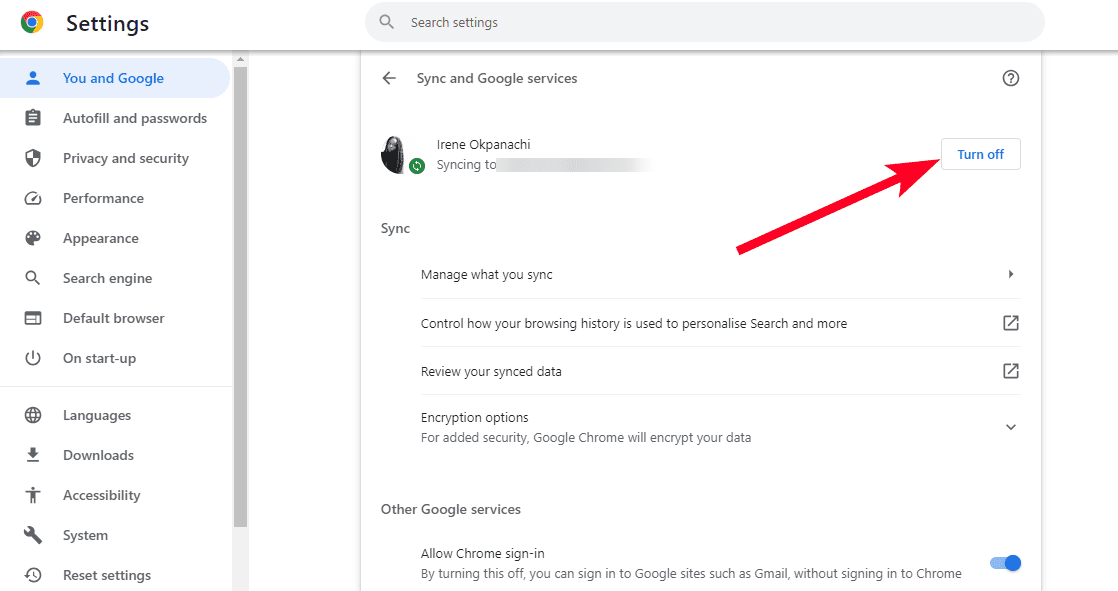The image size is (1118, 591).
Task: Open Control how your browsing history is used
Action: point(633,323)
